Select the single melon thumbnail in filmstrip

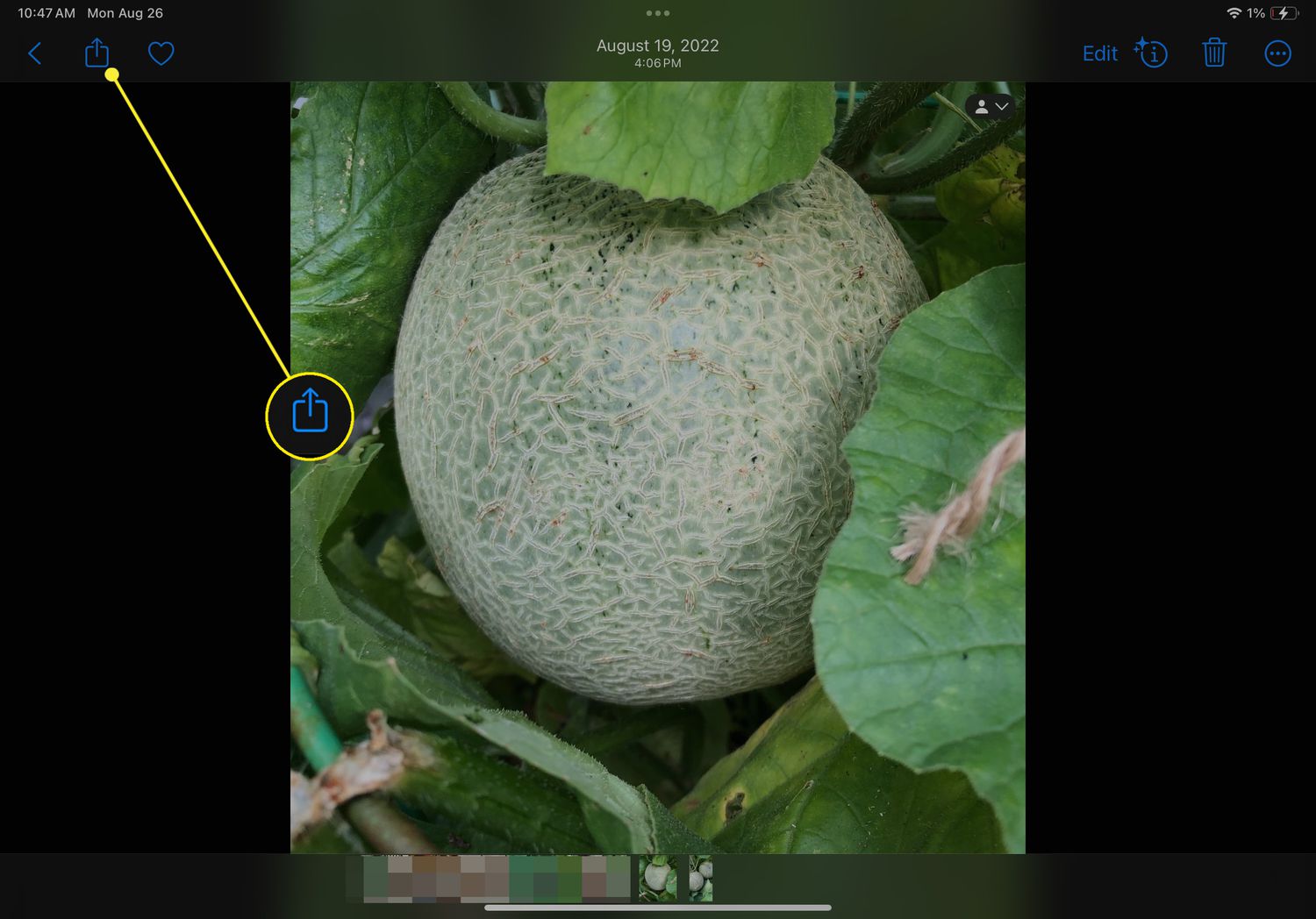tap(657, 878)
